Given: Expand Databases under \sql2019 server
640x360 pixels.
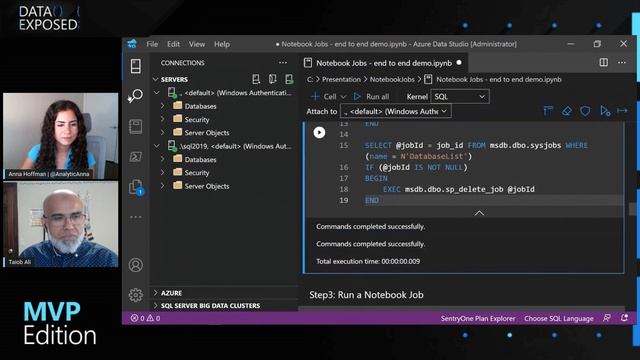Looking at the screenshot, I should (x=163, y=159).
